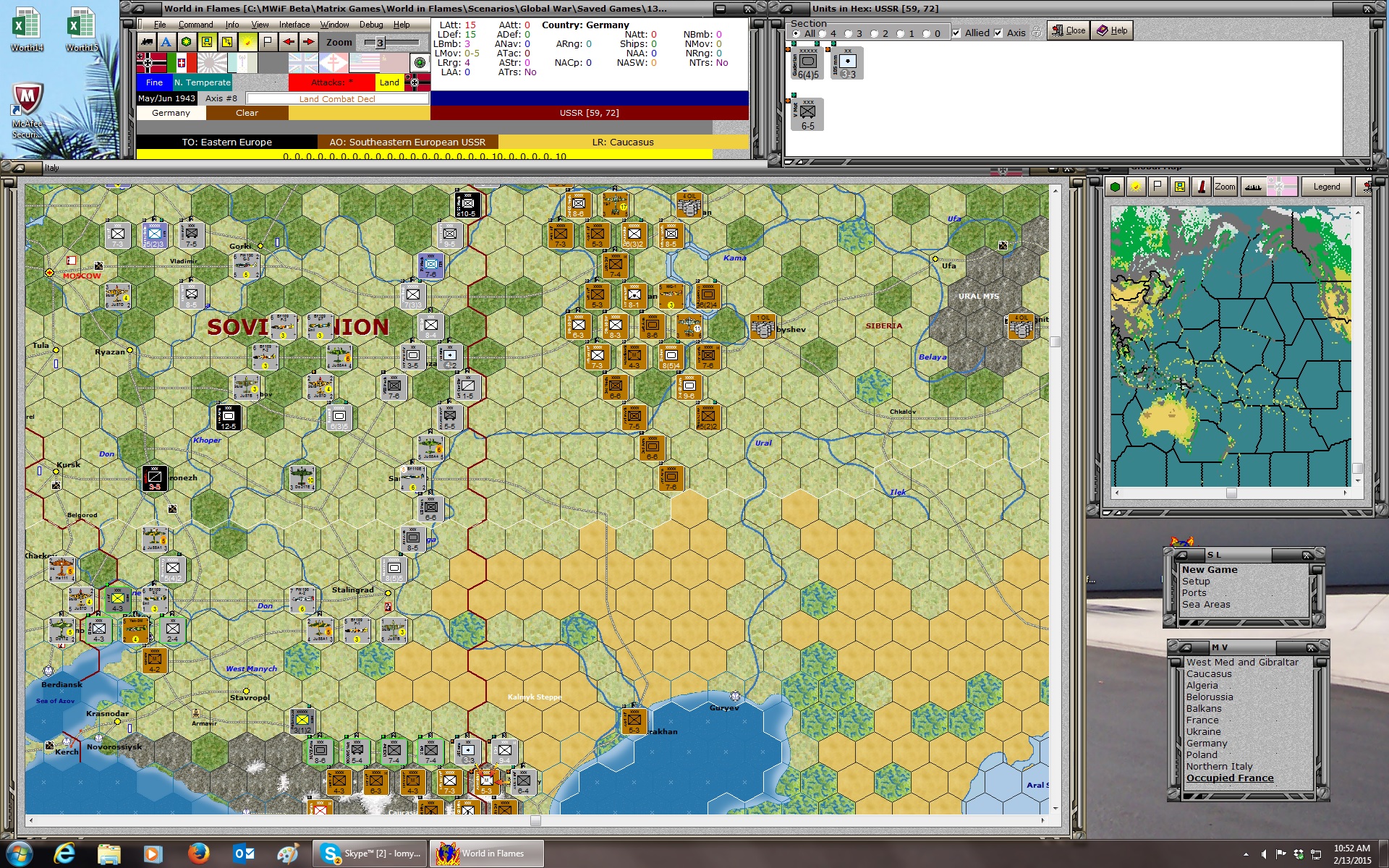Open Skype from the Windows taskbar
1389x868 pixels.
pos(370,854)
